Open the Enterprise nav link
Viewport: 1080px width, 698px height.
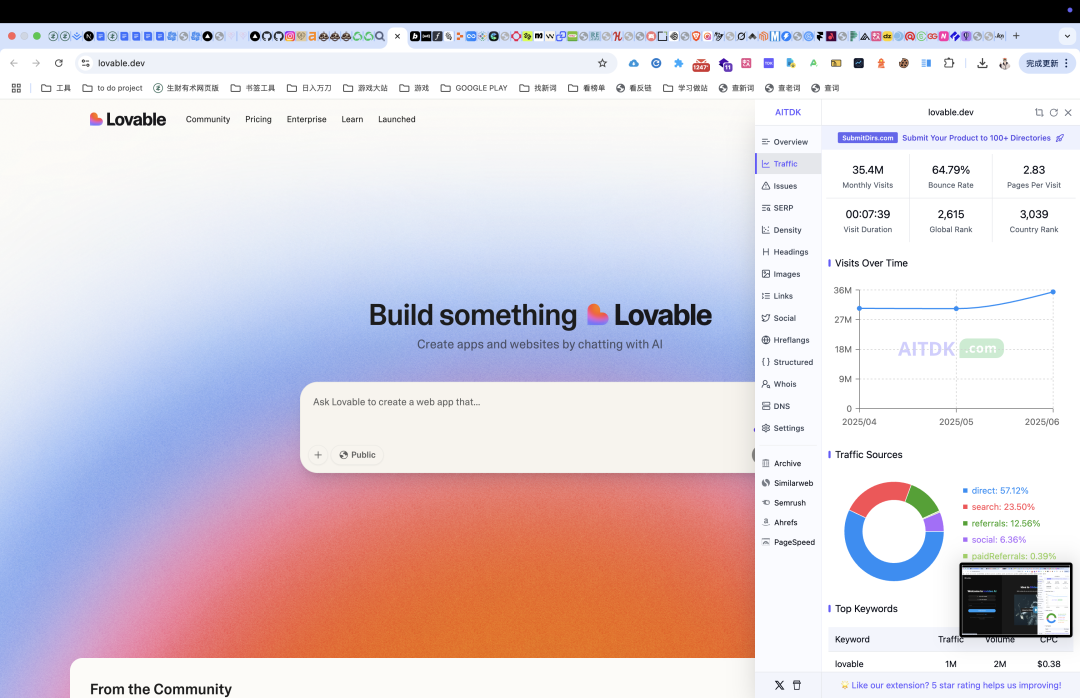click(307, 119)
